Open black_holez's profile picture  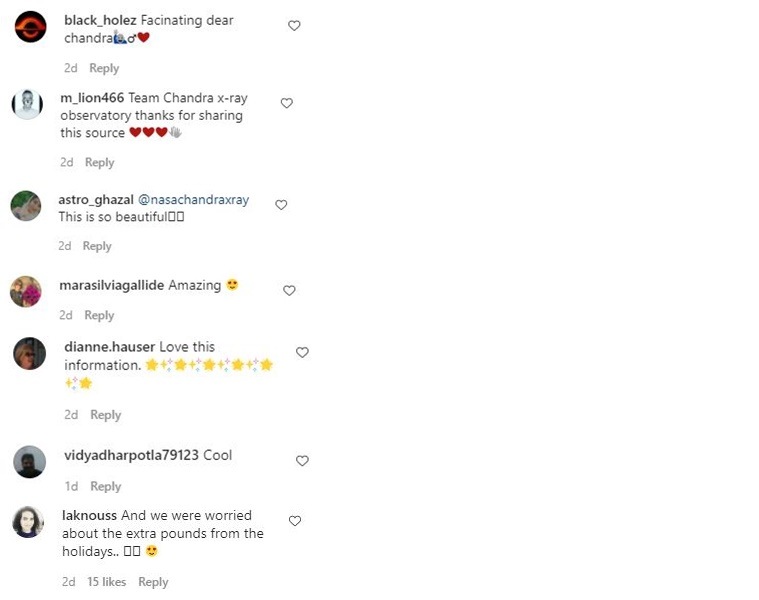coord(30,27)
